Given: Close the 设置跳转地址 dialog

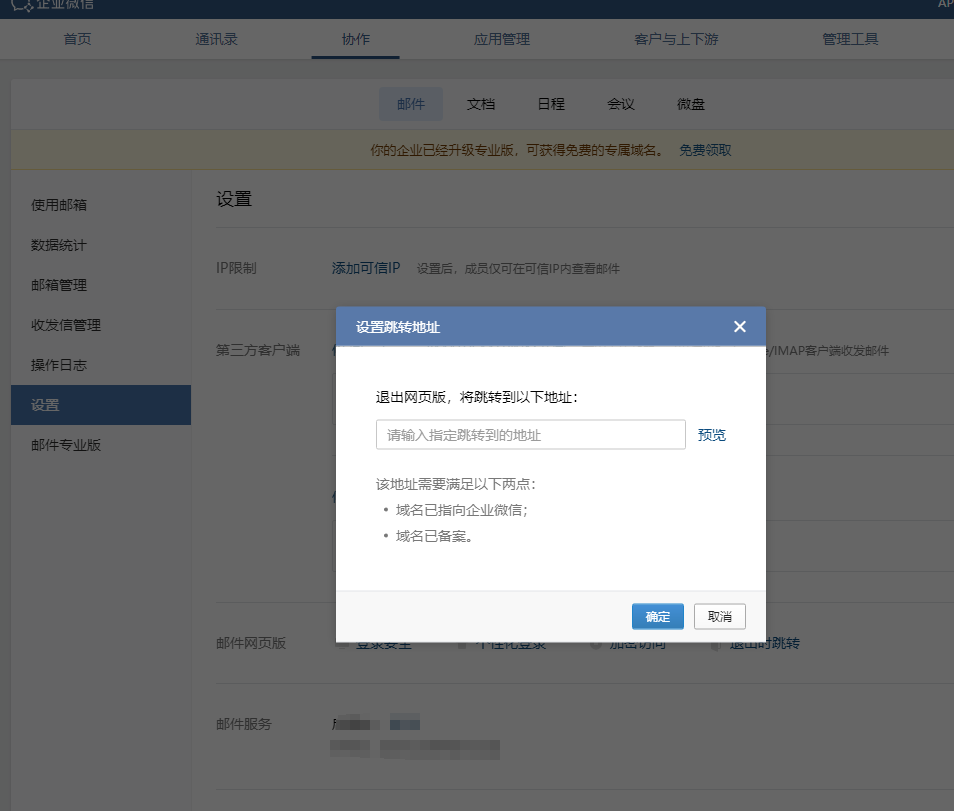Looking at the screenshot, I should [739, 327].
